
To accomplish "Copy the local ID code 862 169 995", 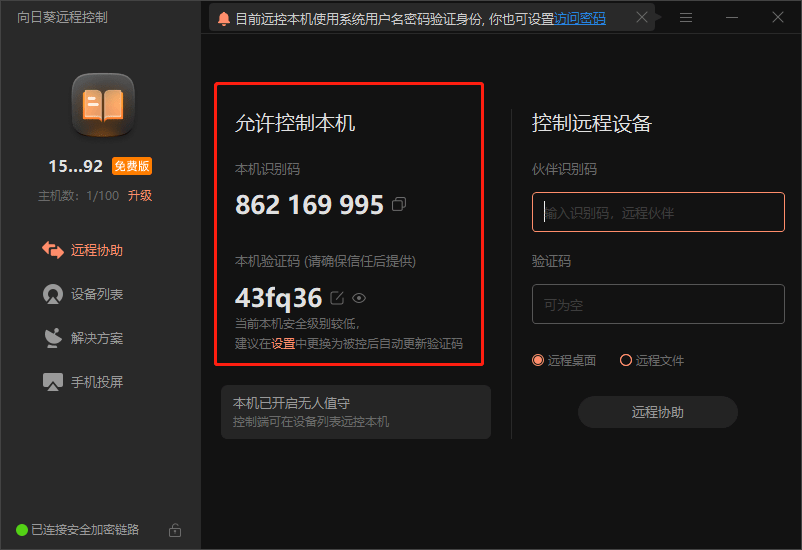I will (x=399, y=205).
